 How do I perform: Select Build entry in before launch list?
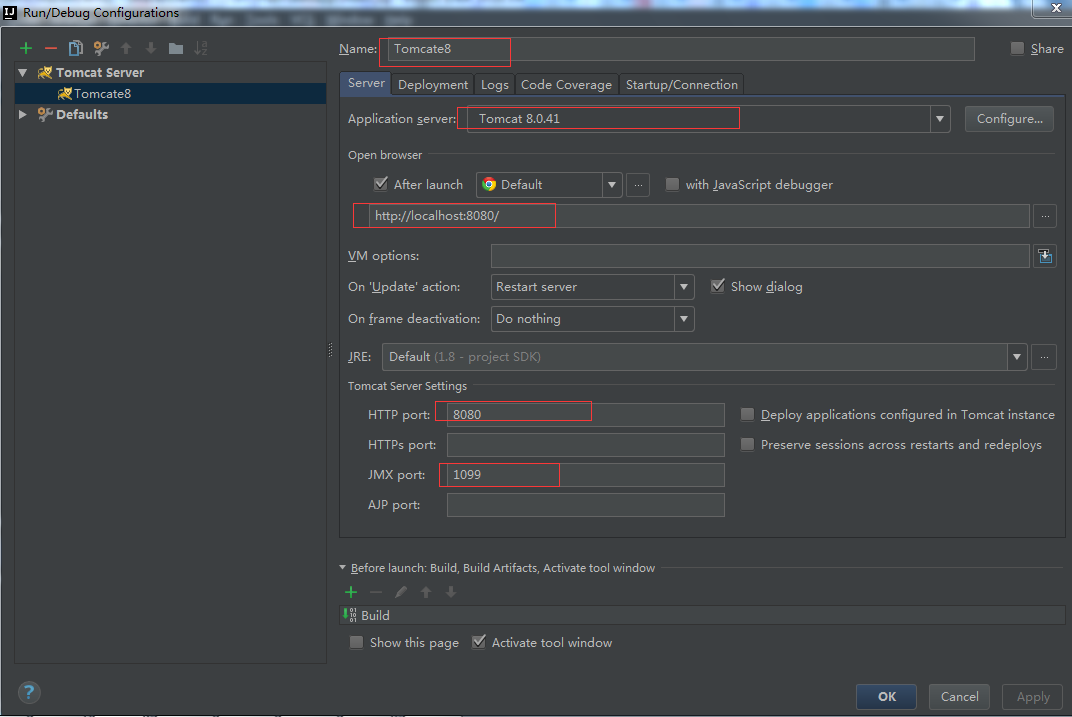point(703,615)
